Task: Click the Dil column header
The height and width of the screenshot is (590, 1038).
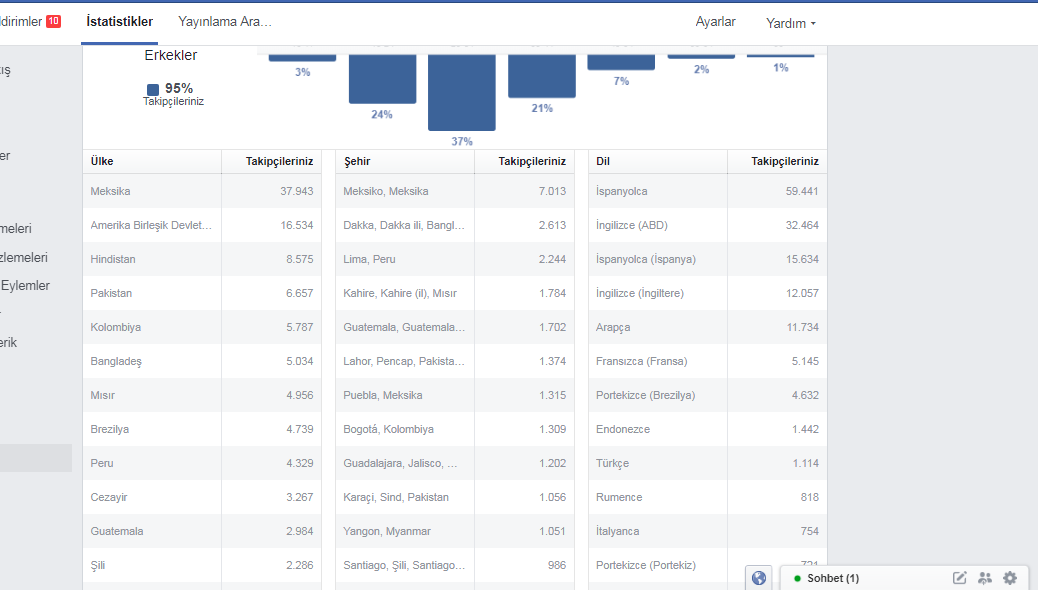Action: [657, 162]
